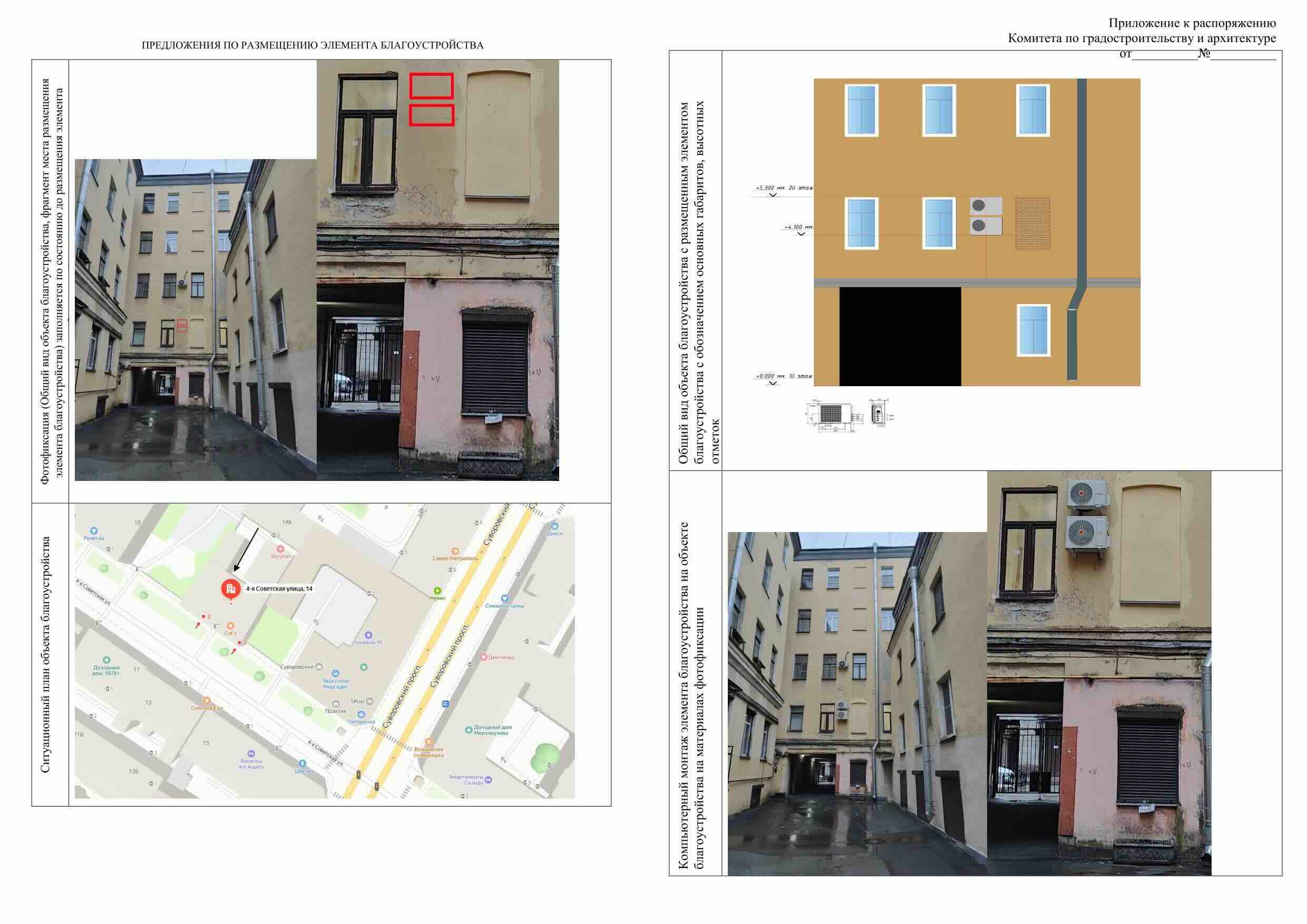1307x924 pixels.
Task: Click the Эвакуатор Мерседес icon
Action: coord(335,674)
